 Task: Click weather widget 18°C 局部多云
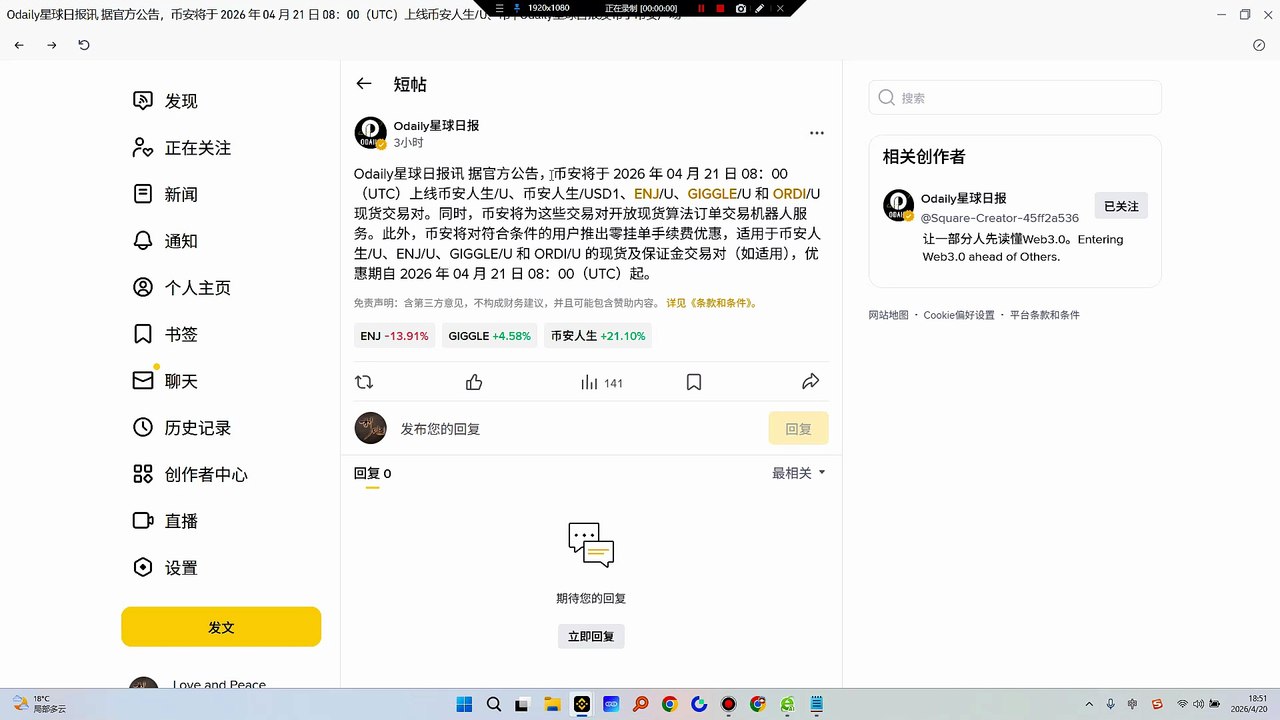point(40,704)
